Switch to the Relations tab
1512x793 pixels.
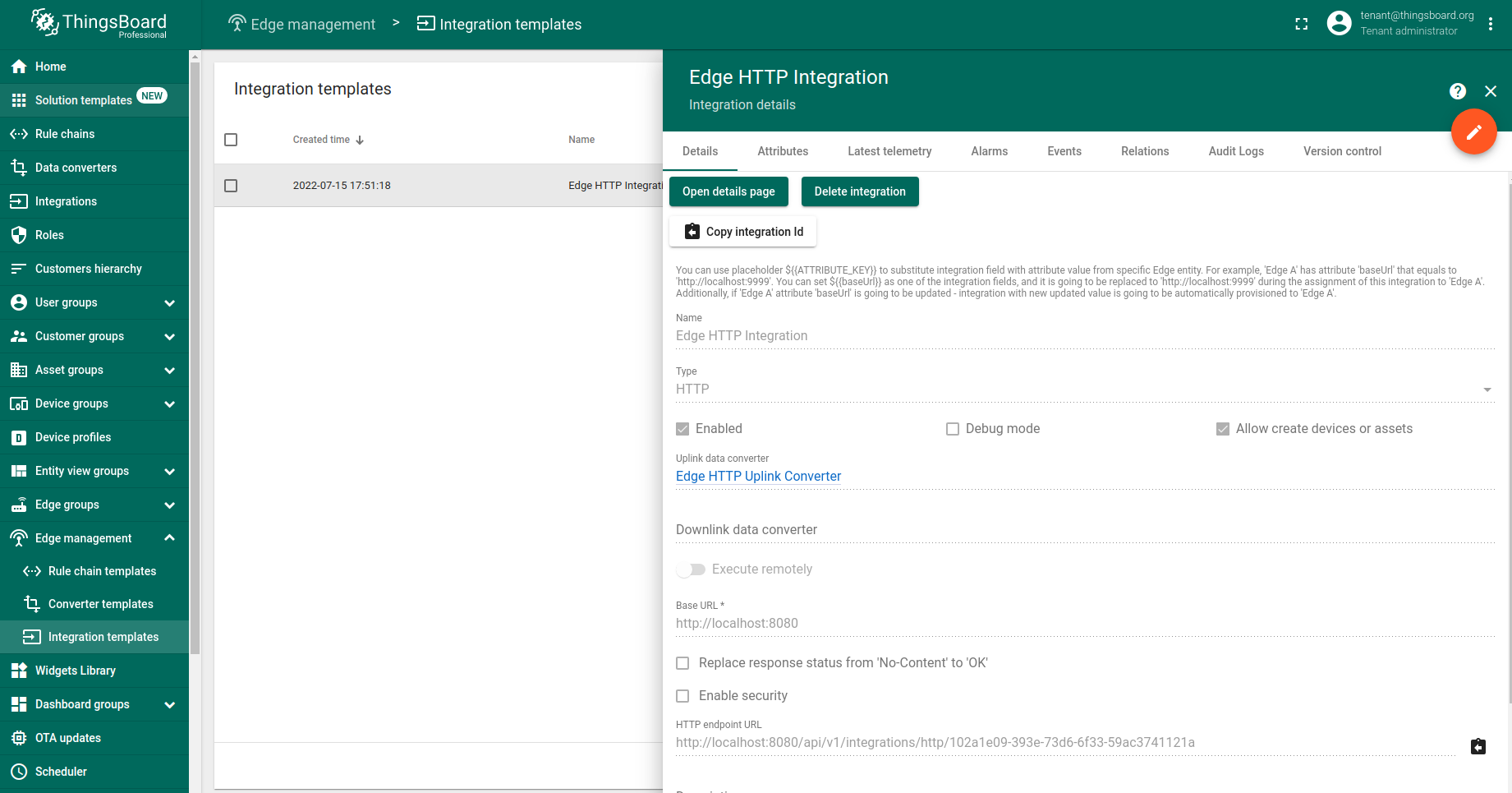point(1145,151)
